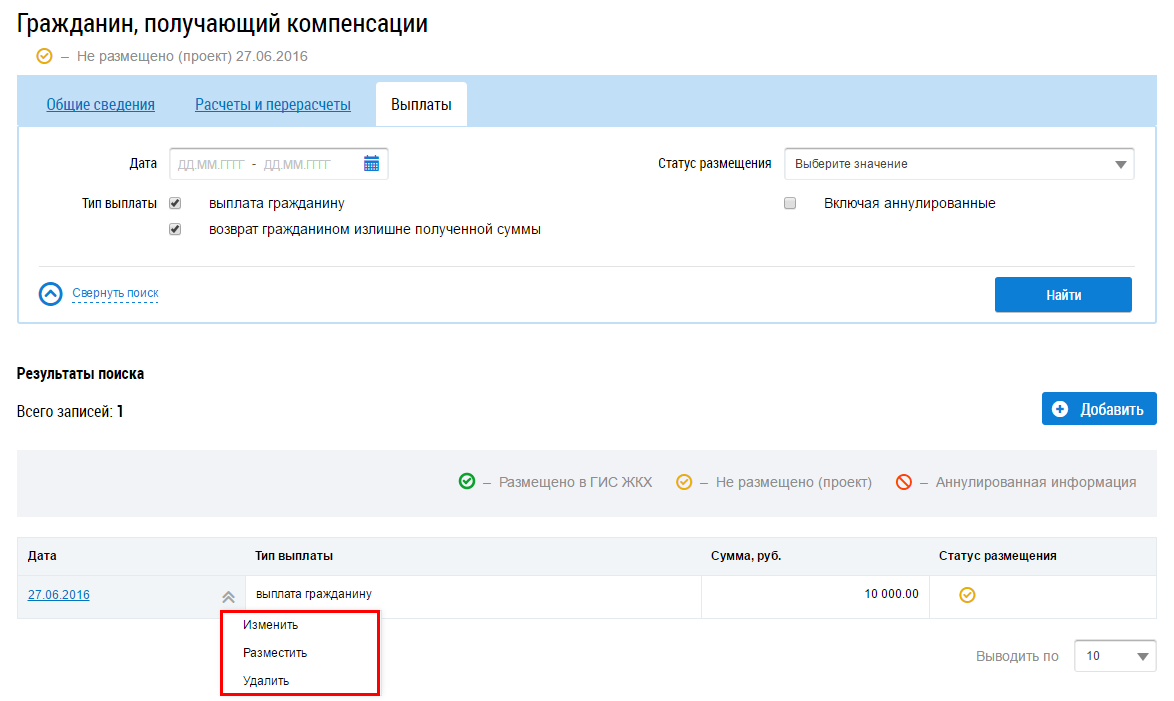
Task: Switch to the 'Расчеты и перерасчеты' tab
Action: (272, 105)
